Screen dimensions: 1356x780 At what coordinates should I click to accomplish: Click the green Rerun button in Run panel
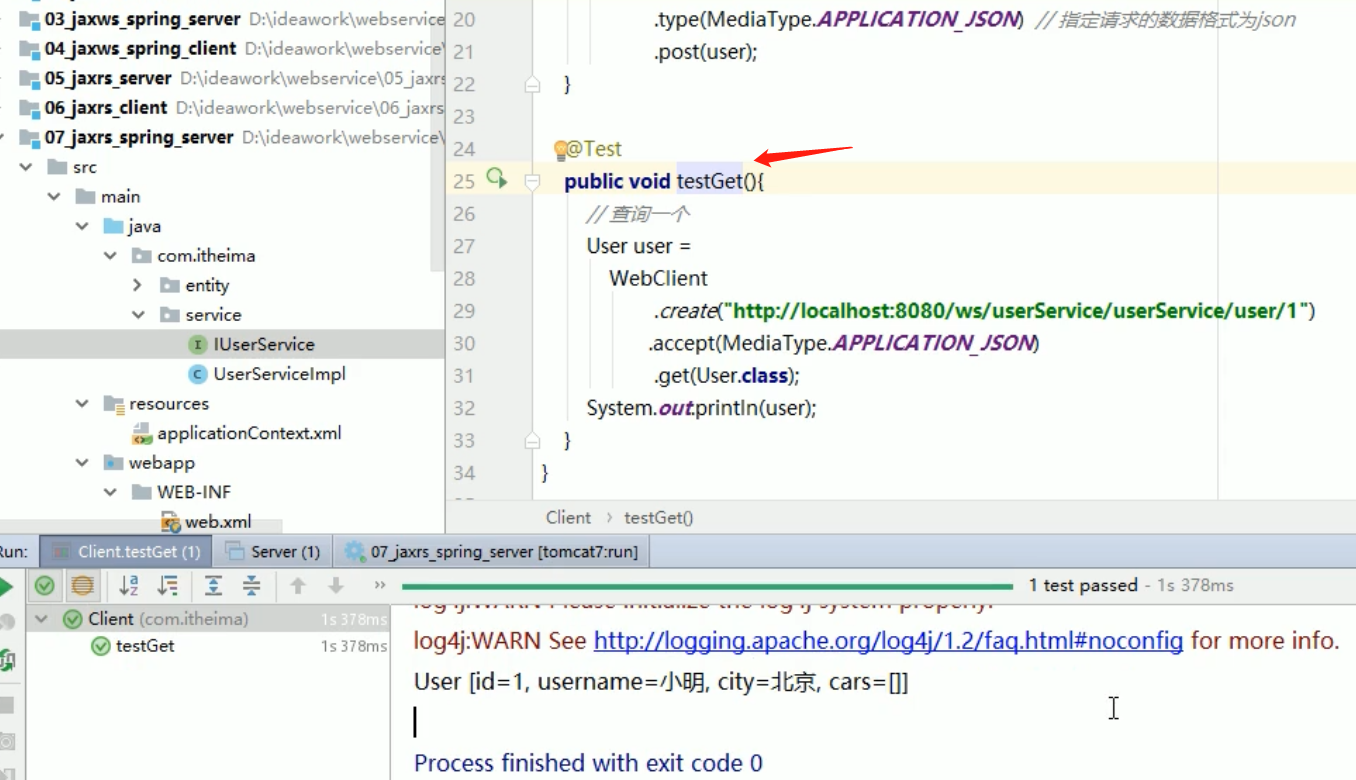5,586
